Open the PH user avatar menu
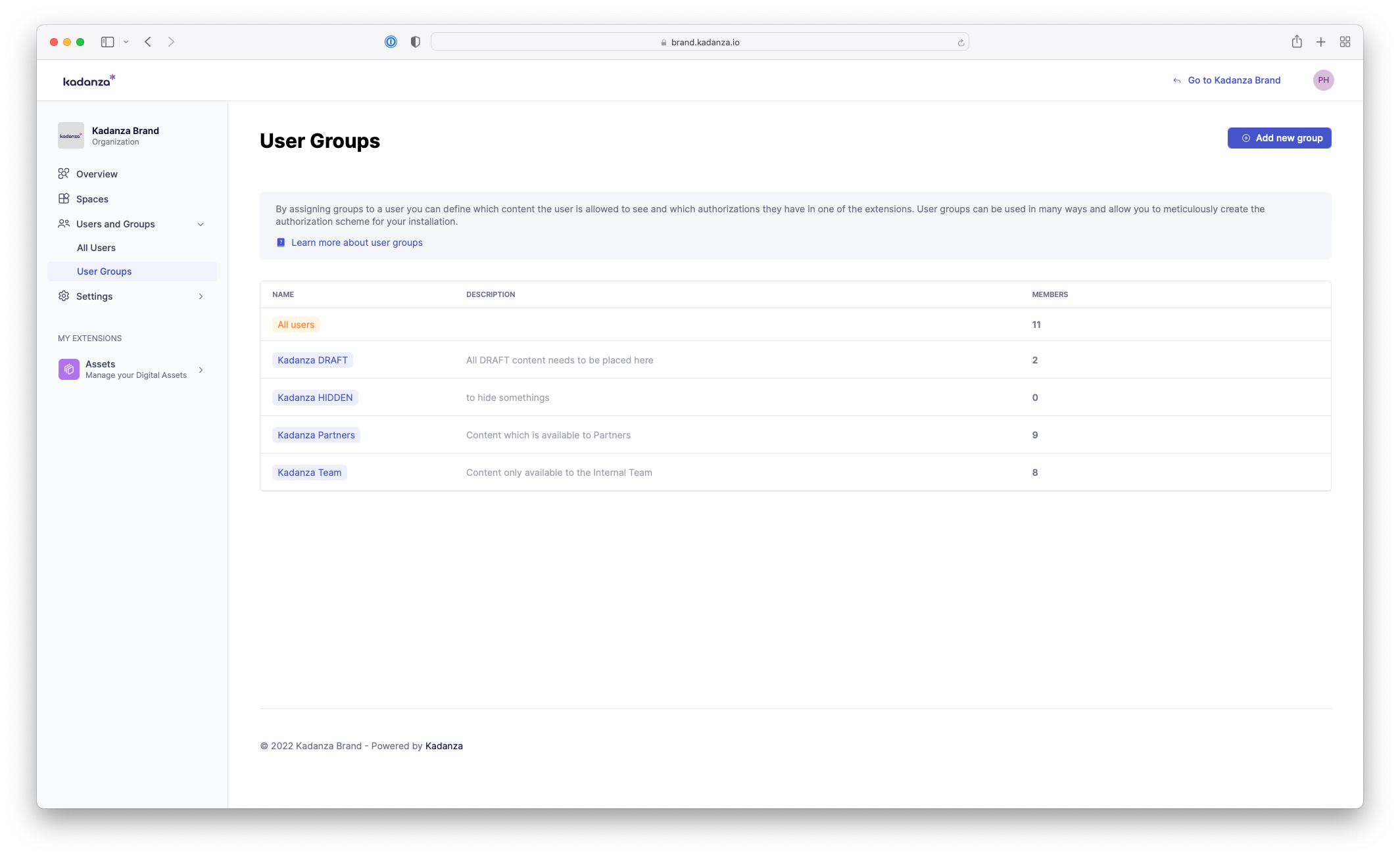This screenshot has width=1400, height=857. point(1323,80)
